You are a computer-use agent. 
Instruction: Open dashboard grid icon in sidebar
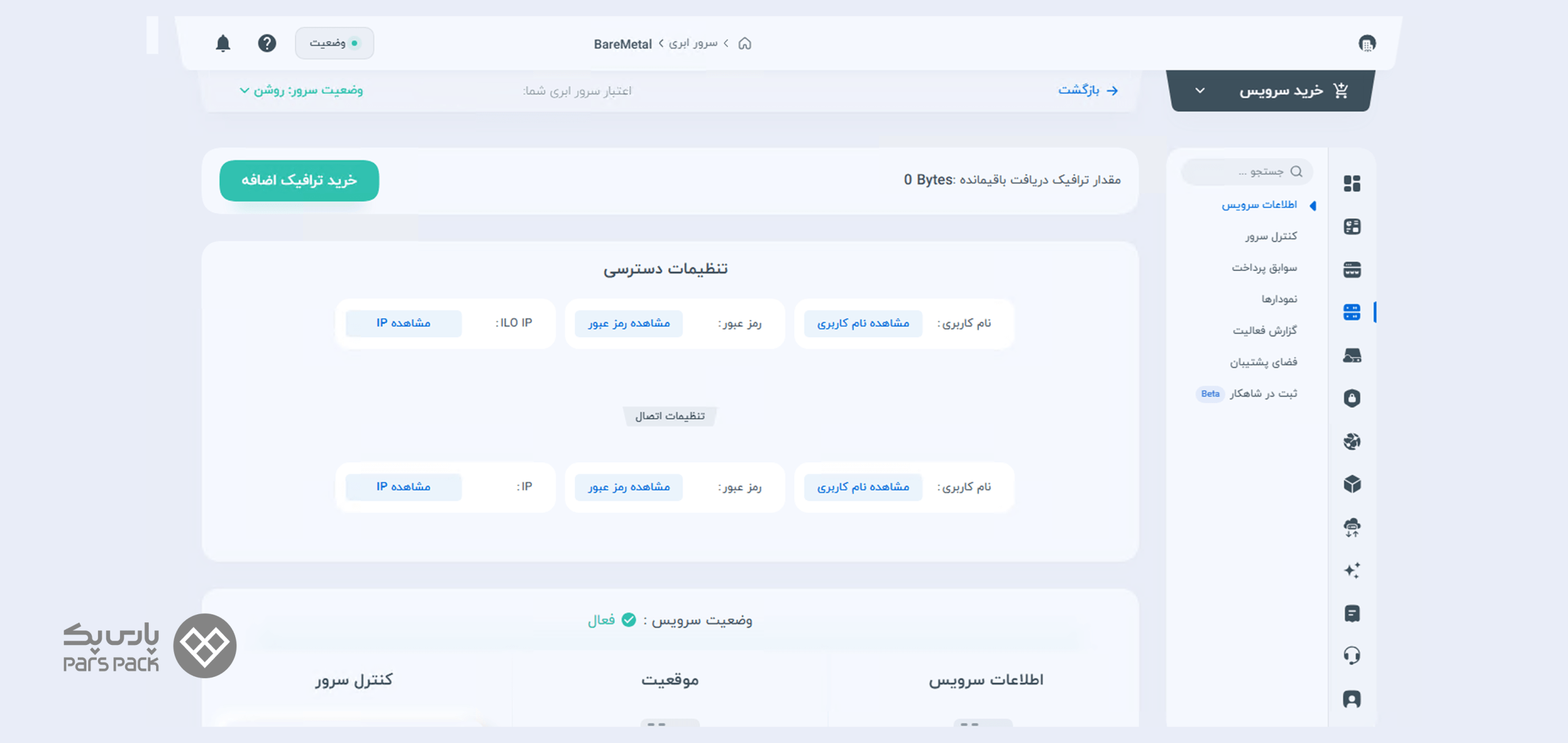click(1352, 183)
